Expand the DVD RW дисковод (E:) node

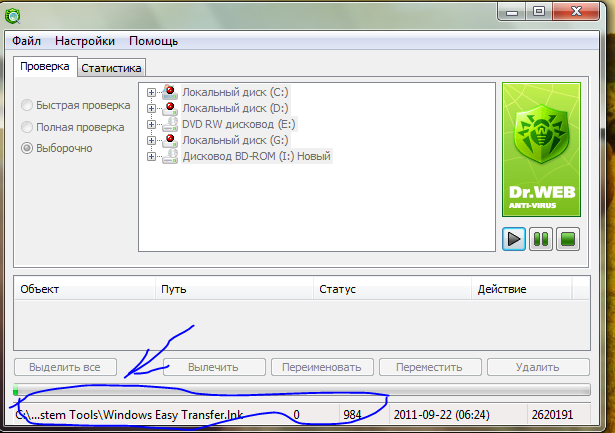151,124
